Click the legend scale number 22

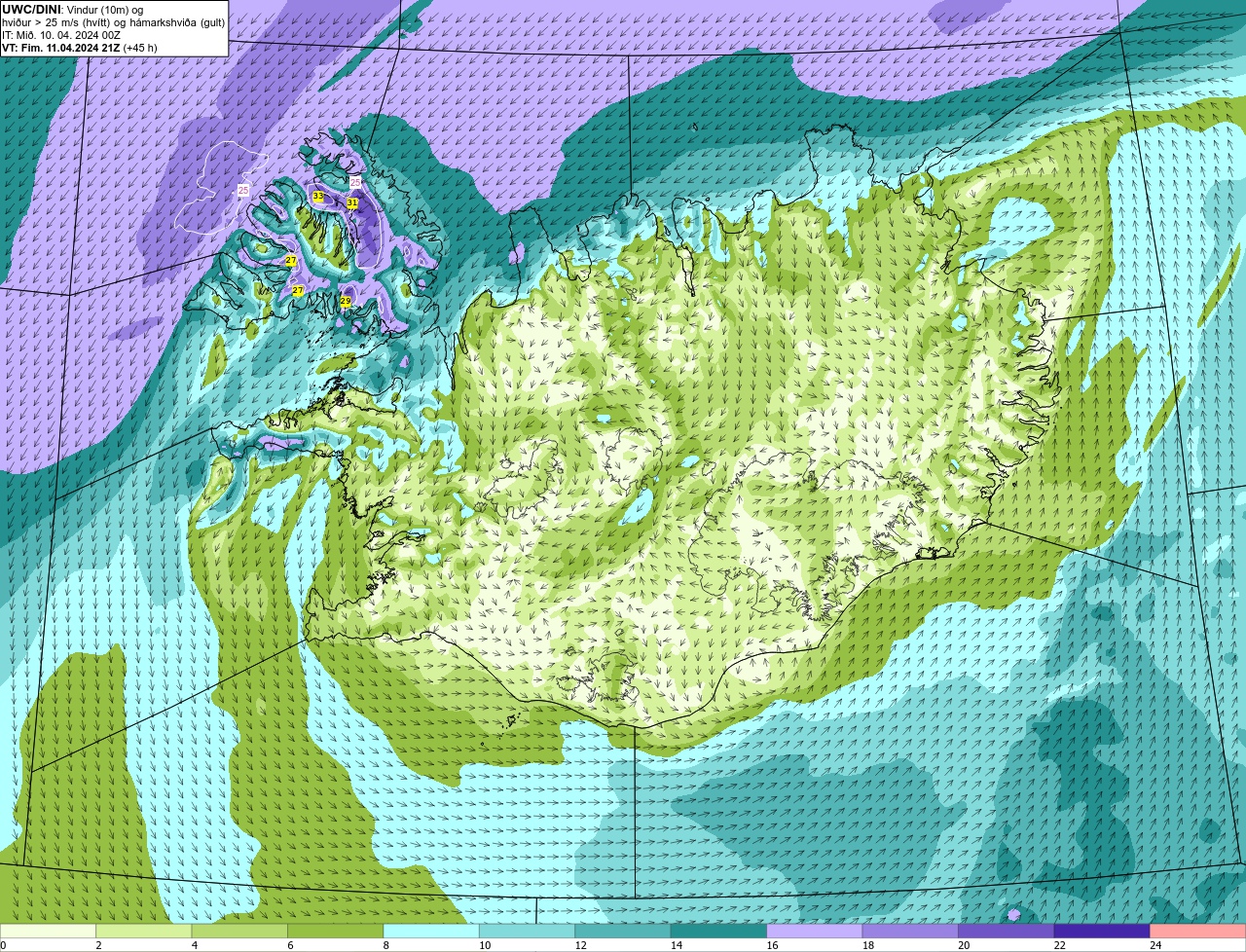1059,945
